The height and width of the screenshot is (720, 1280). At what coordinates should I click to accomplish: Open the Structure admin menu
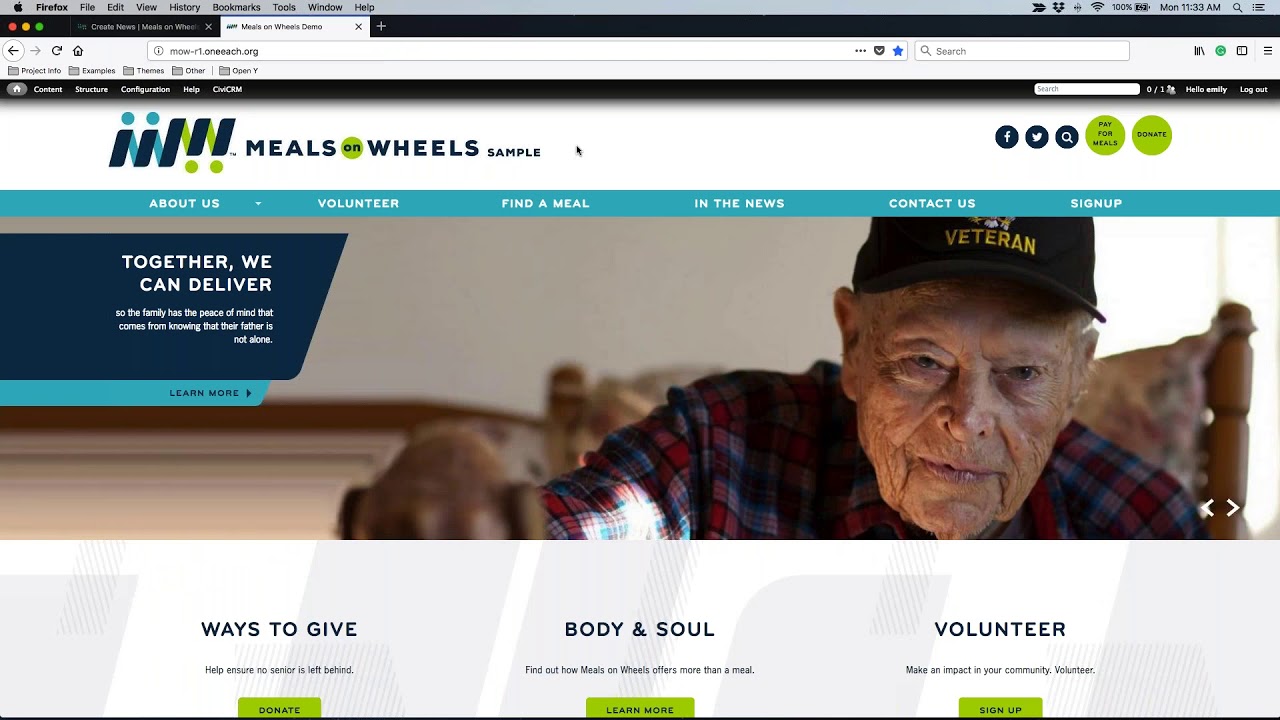[x=91, y=89]
